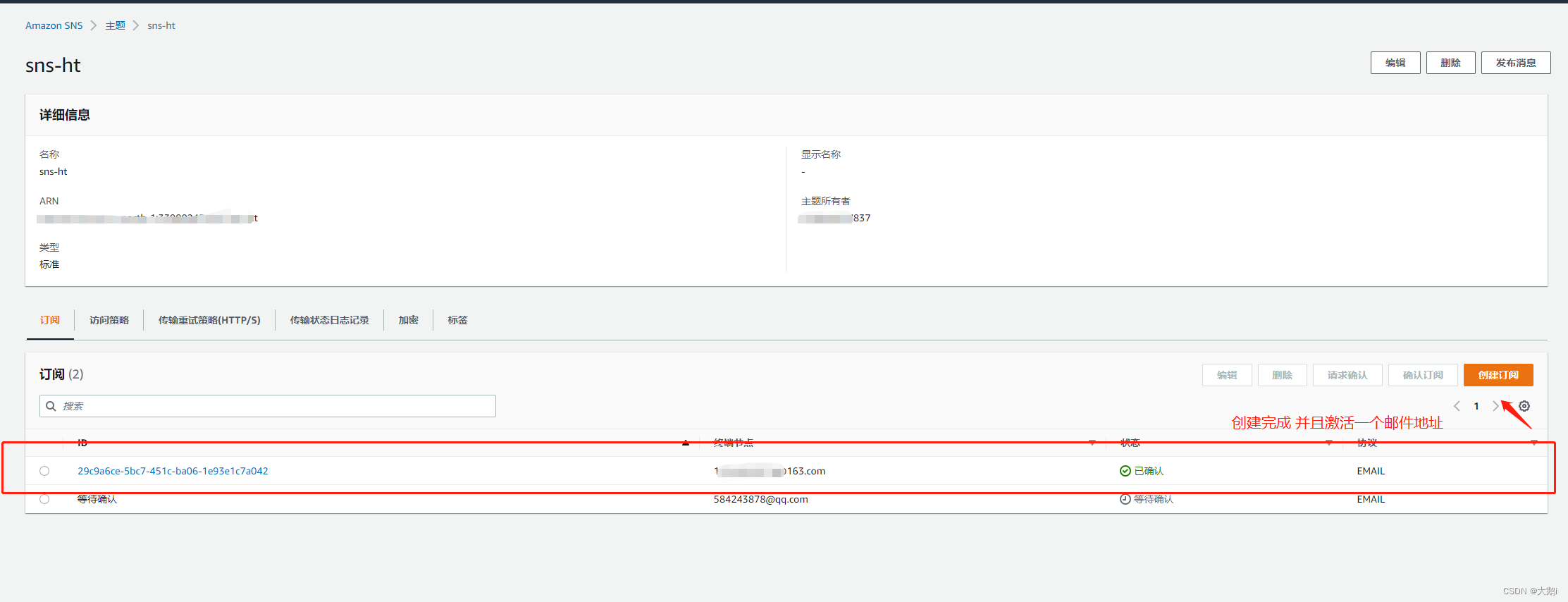This screenshot has height=602, width=1568.
Task: Click the 已确认 status text
Action: (1149, 471)
